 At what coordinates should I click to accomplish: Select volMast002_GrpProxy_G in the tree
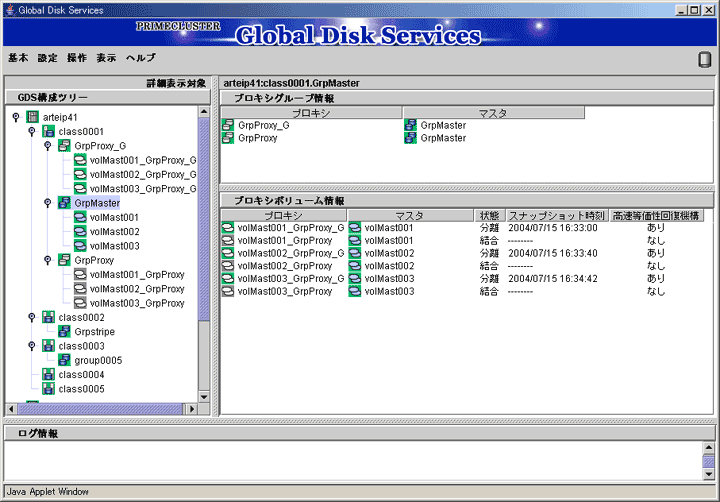coord(143,174)
